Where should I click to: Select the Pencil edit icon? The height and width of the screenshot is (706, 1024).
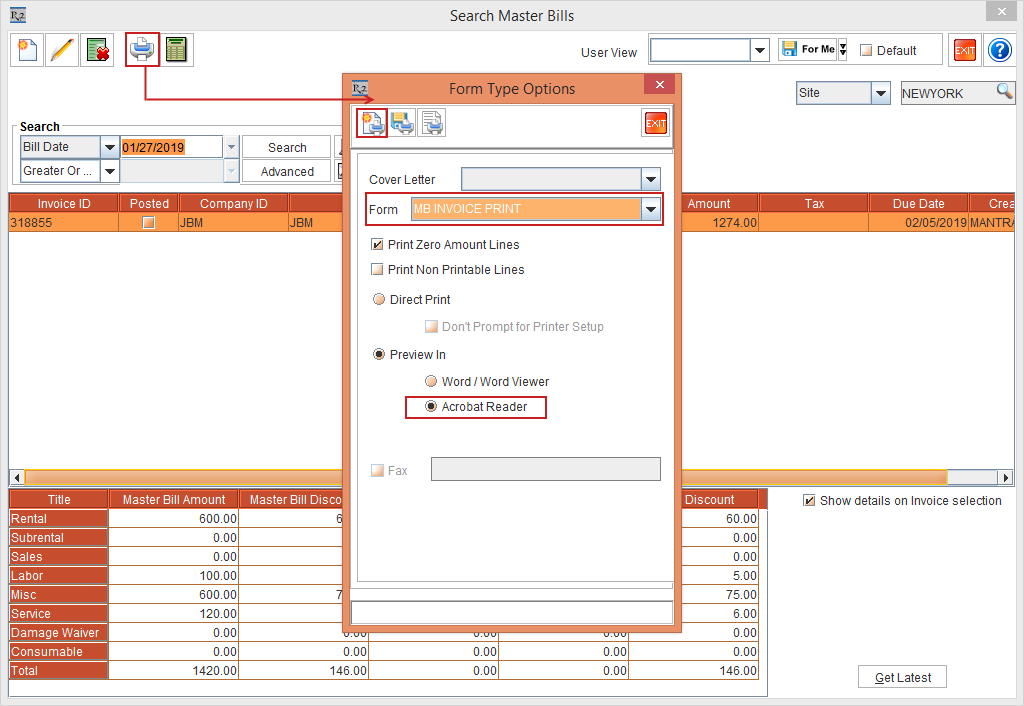coord(63,49)
